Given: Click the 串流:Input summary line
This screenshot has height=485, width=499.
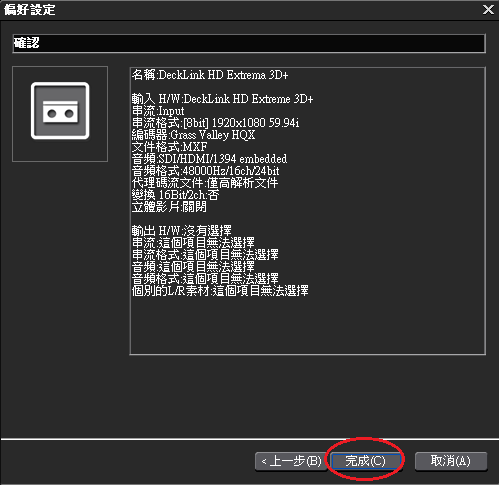Looking at the screenshot, I should pyautogui.click(x=158, y=111).
